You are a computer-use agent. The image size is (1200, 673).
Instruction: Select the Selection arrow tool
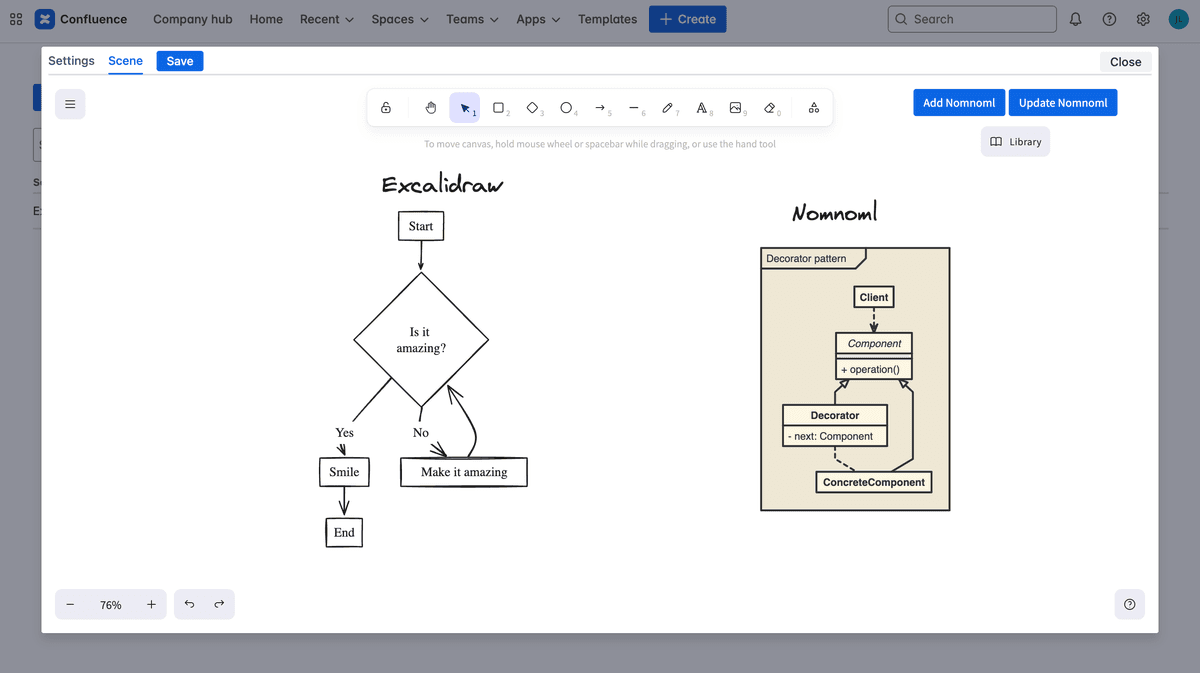(465, 108)
